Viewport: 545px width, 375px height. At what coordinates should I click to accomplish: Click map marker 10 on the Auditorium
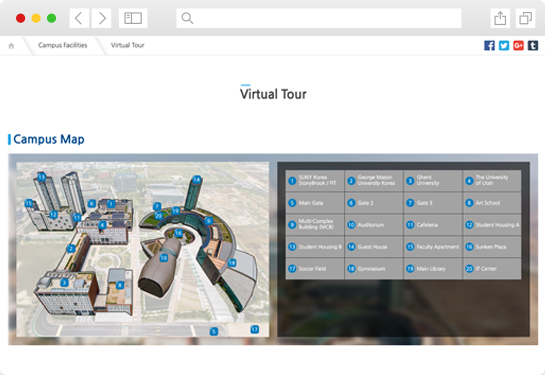pyautogui.click(x=164, y=258)
